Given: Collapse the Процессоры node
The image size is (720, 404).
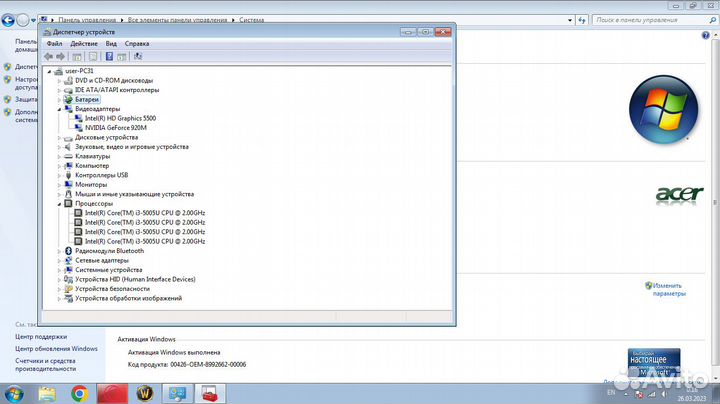Looking at the screenshot, I should tap(59, 204).
